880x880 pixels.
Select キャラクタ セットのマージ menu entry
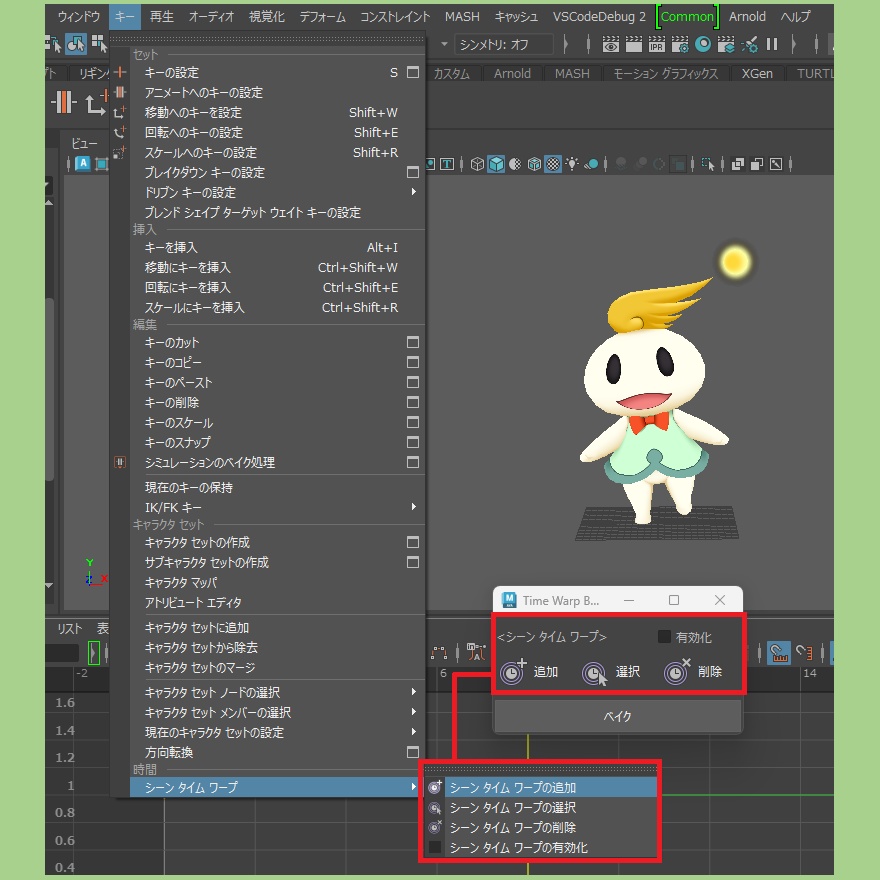277,667
